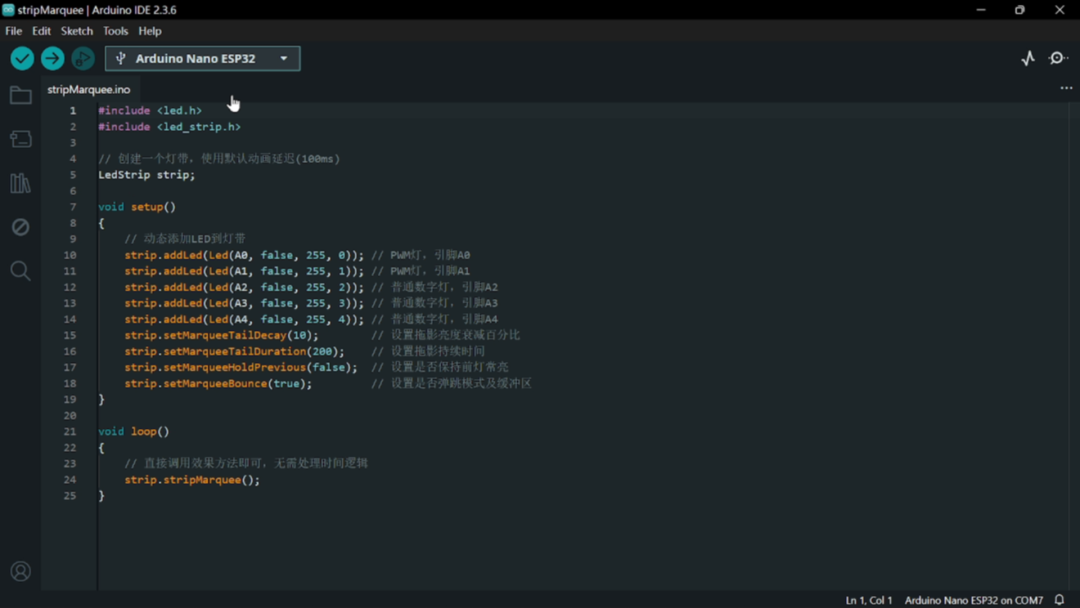This screenshot has height=608, width=1080.
Task: Select the stripMarquee.ino tab
Action: (x=89, y=90)
